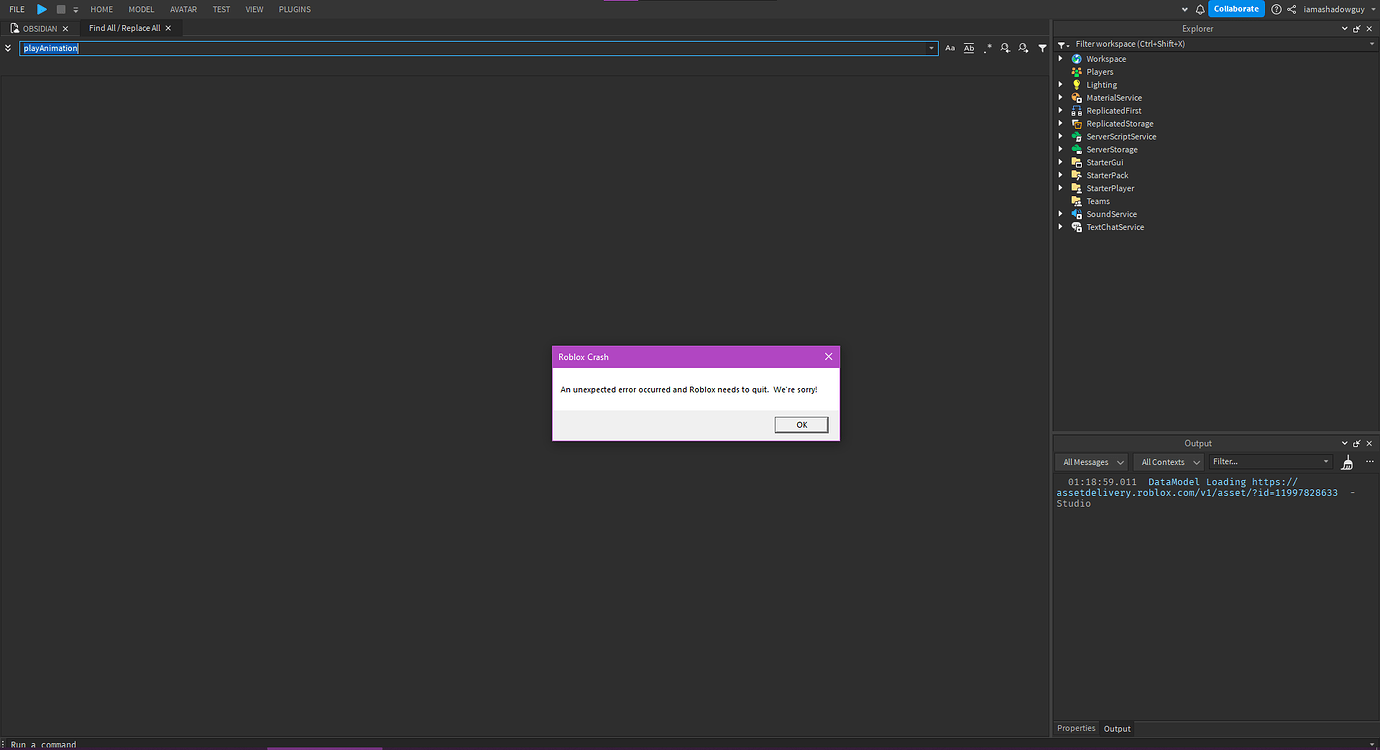The width and height of the screenshot is (1380, 750).
Task: Open the quick access toolbar dropdown
Action: click(75, 9)
